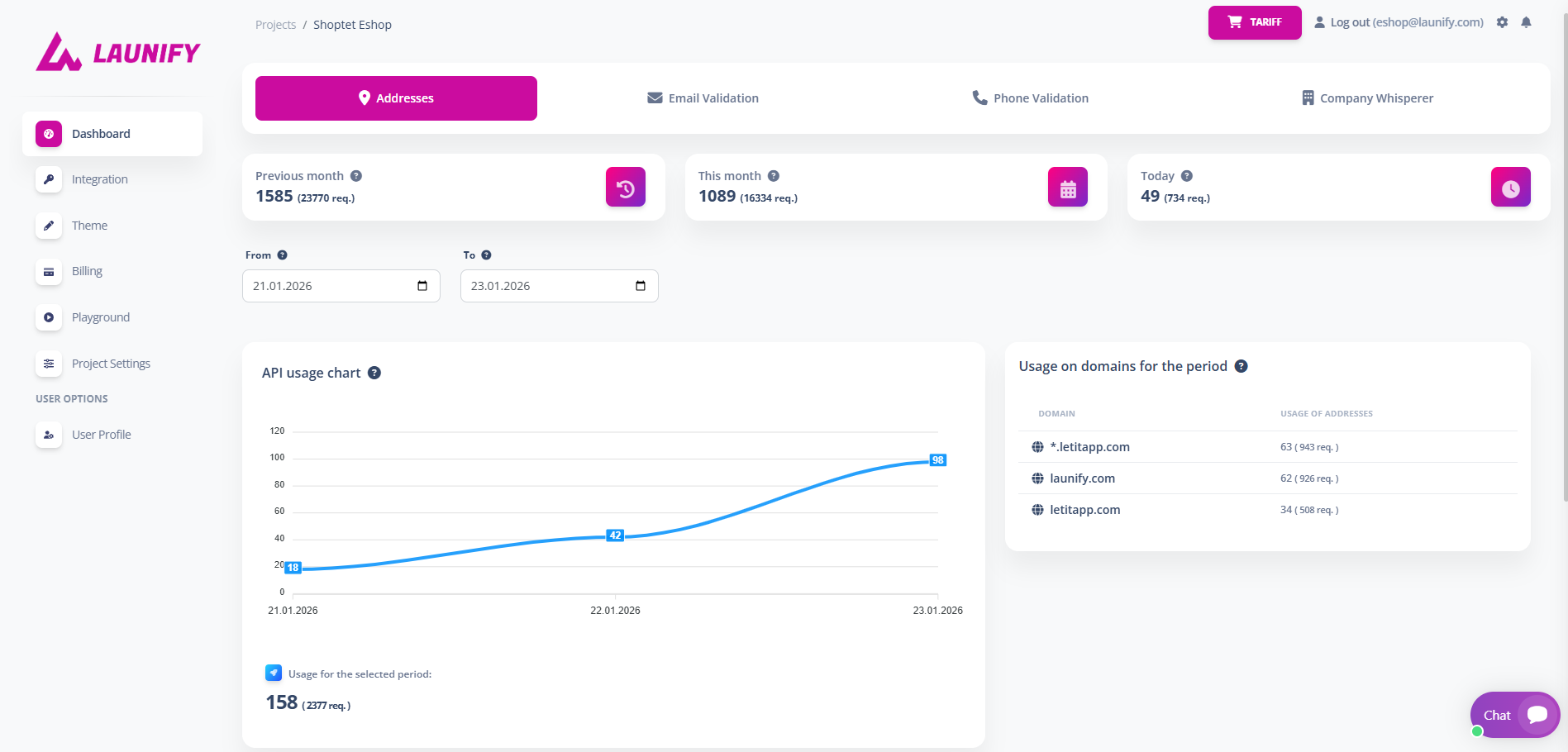Open the Chat widget
This screenshot has height=752, width=1568.
tap(1514, 715)
